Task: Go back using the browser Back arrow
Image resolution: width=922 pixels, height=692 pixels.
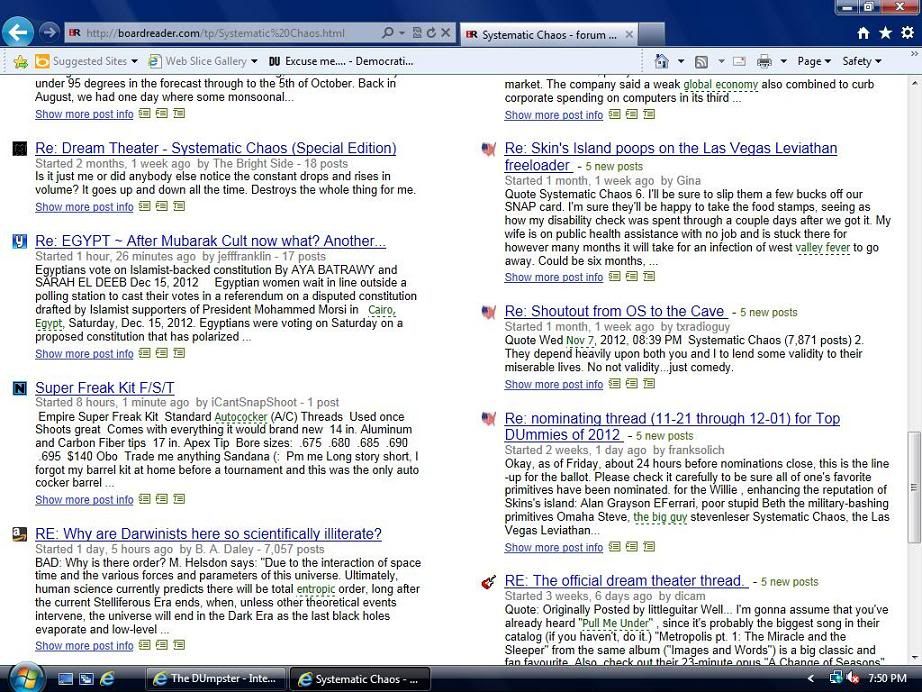Action: 18,32
